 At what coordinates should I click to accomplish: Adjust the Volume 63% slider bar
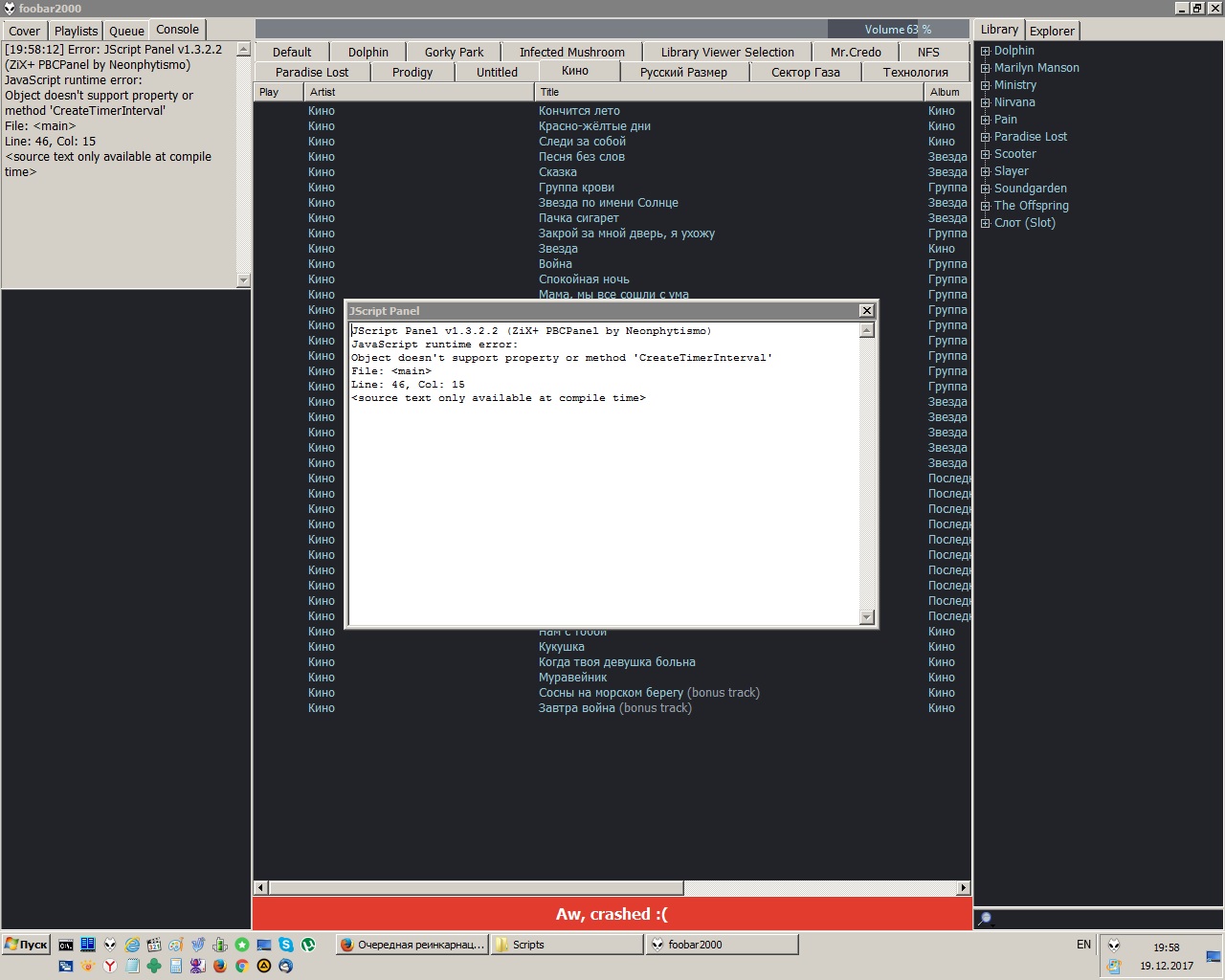898,29
